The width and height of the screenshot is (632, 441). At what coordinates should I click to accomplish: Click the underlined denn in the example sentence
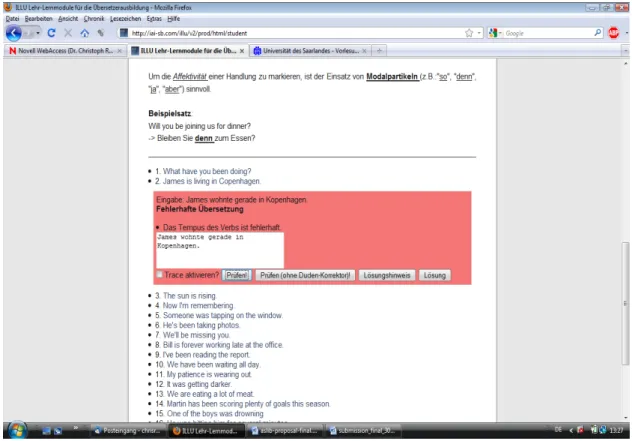pyautogui.click(x=204, y=138)
